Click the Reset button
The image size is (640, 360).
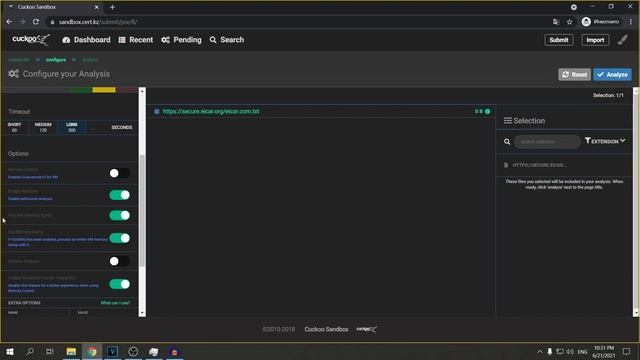[x=574, y=74]
